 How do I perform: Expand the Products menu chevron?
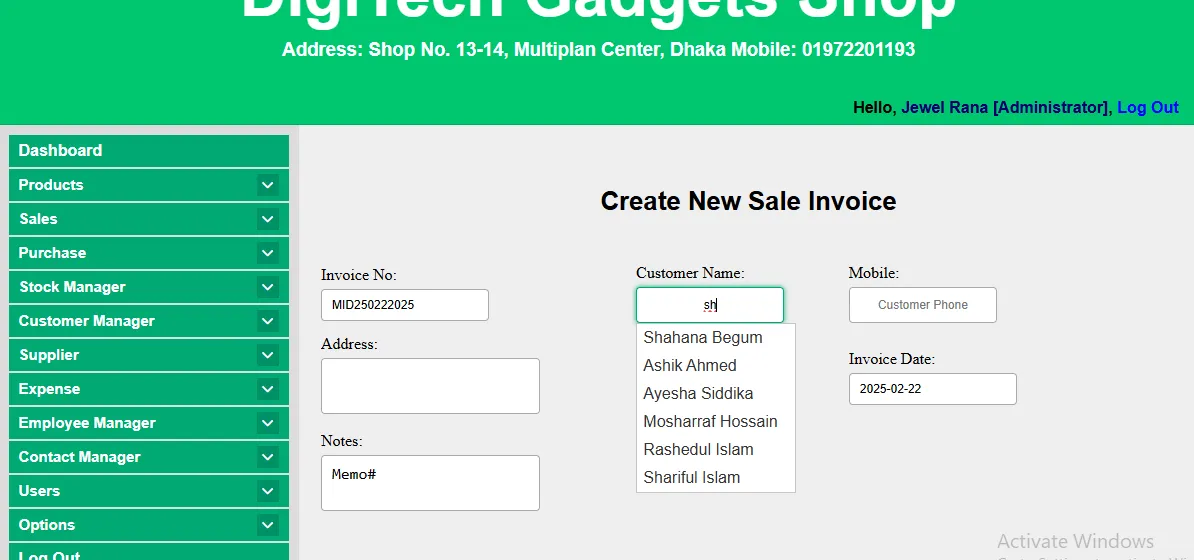[x=267, y=185]
